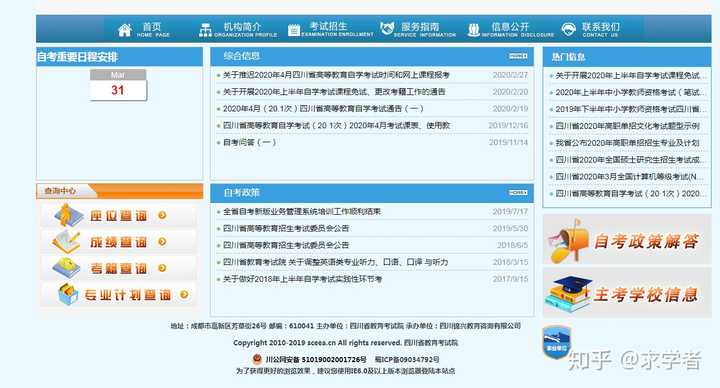Viewport: 720px width, 388px height.
Task: Open the 联系我们 navigation menu item
Action: (x=601, y=29)
